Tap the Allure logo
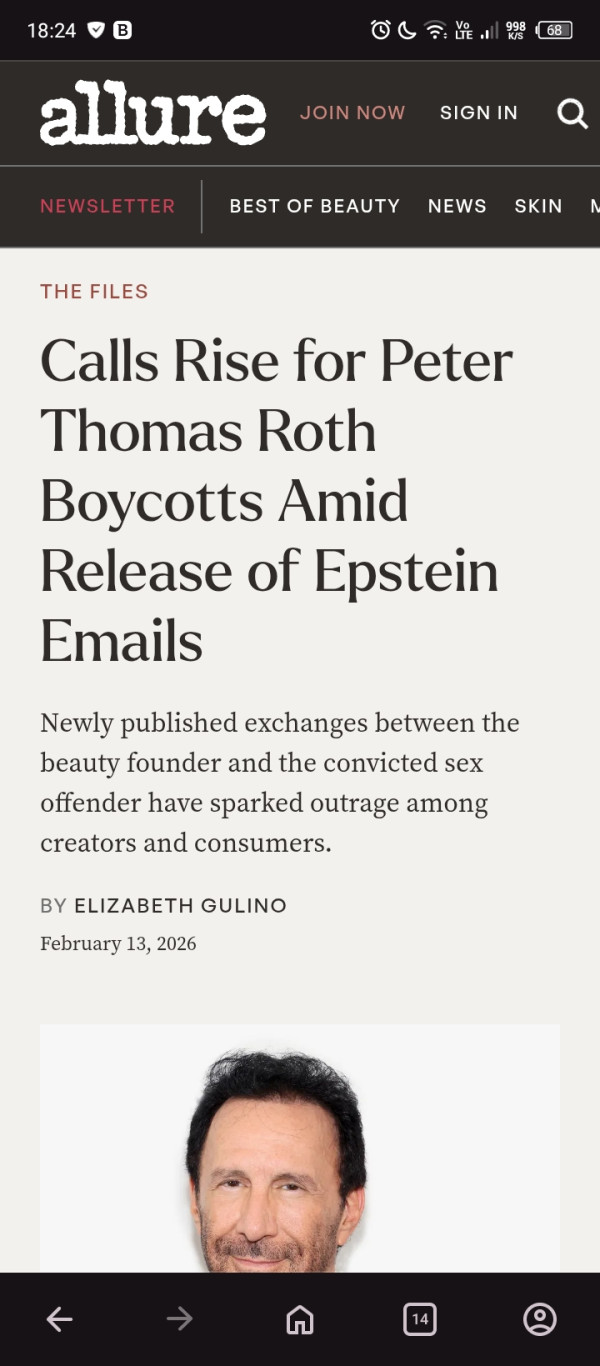Screen dimensions: 600x1366 pyautogui.click(x=153, y=113)
